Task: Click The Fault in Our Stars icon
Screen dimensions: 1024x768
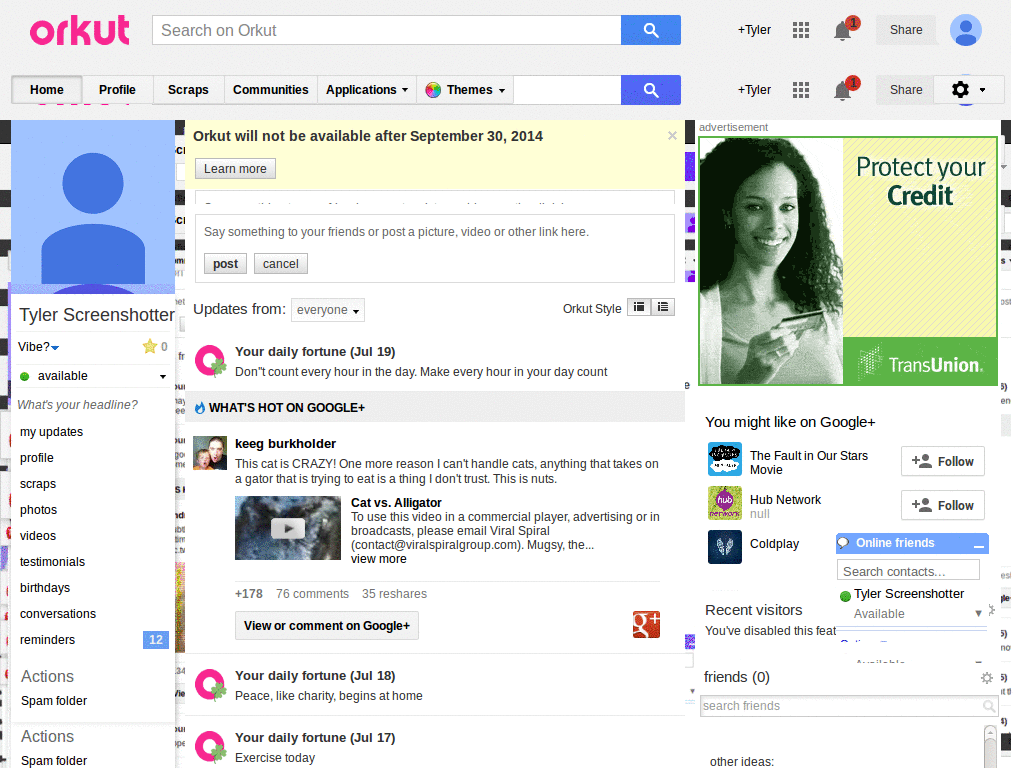Action: [725, 459]
